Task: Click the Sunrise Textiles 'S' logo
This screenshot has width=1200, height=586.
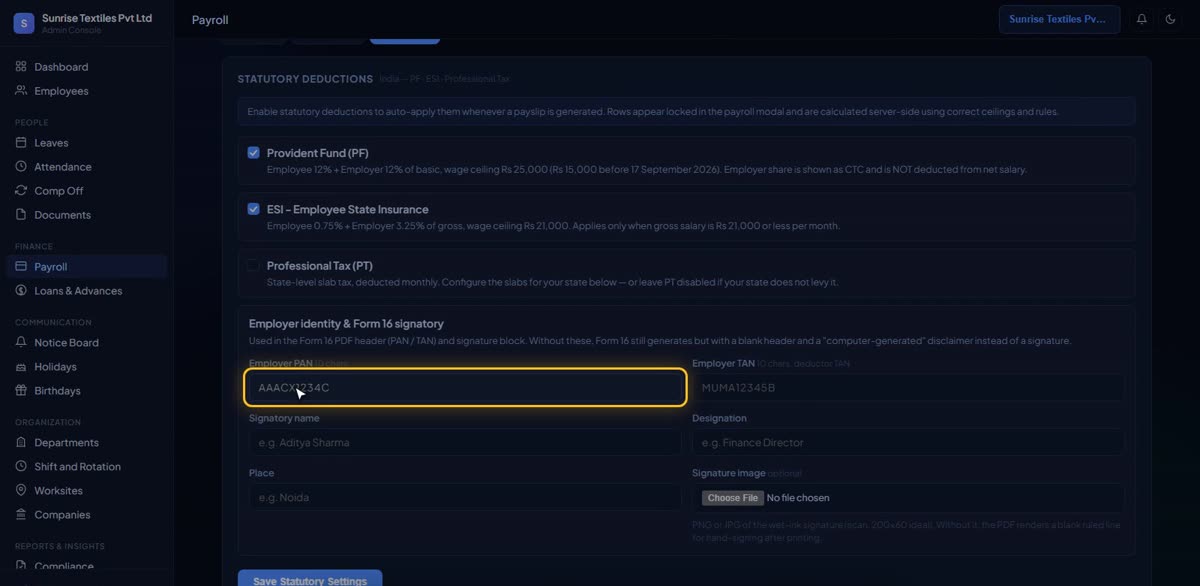Action: [24, 24]
